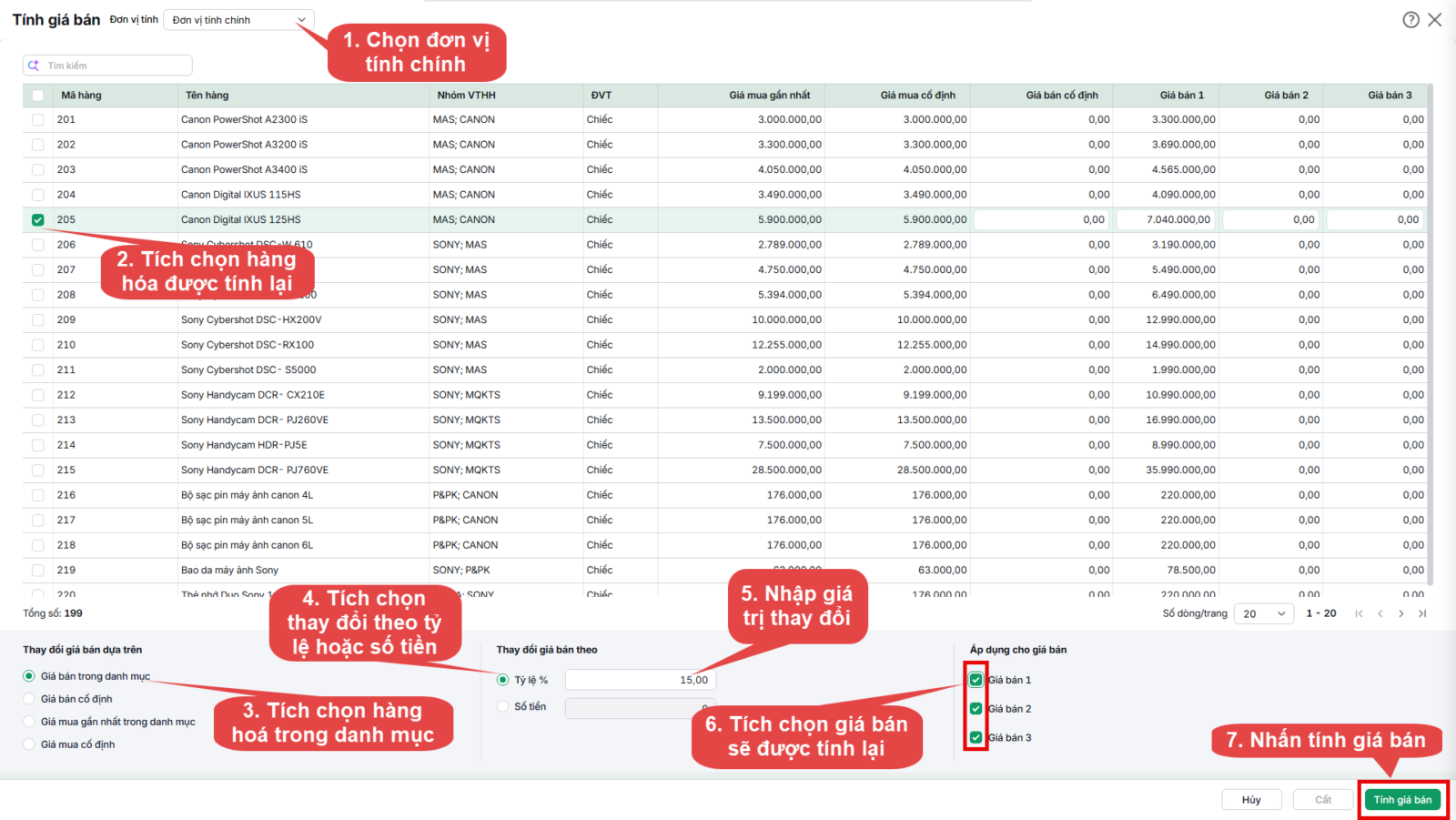Screen dimensions: 1456x820
Task: Select Giá mua cố định radio option
Action: (29, 744)
